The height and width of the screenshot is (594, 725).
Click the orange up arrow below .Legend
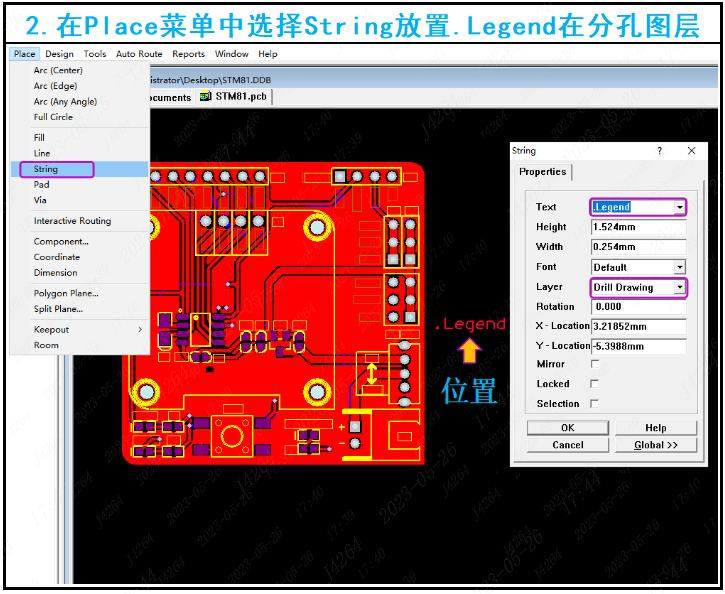point(470,349)
